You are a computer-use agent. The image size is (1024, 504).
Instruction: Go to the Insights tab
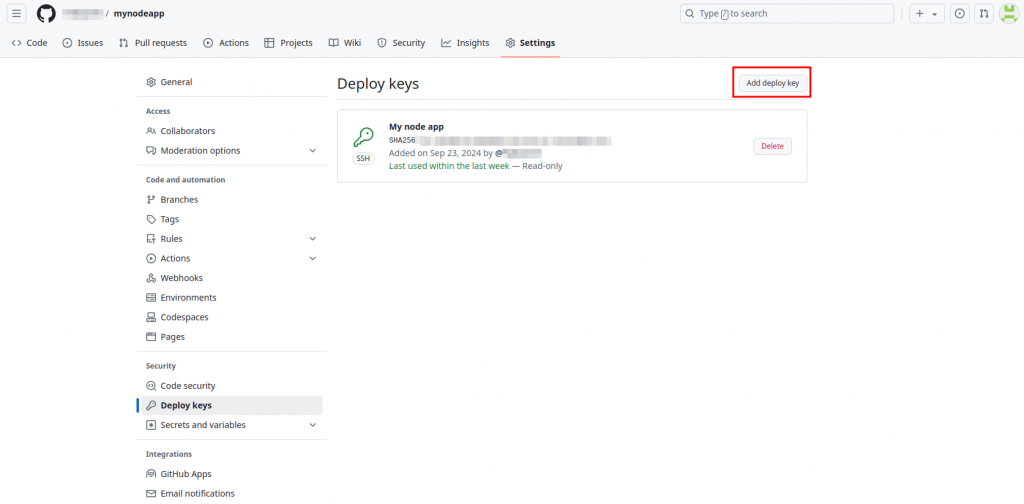point(465,43)
